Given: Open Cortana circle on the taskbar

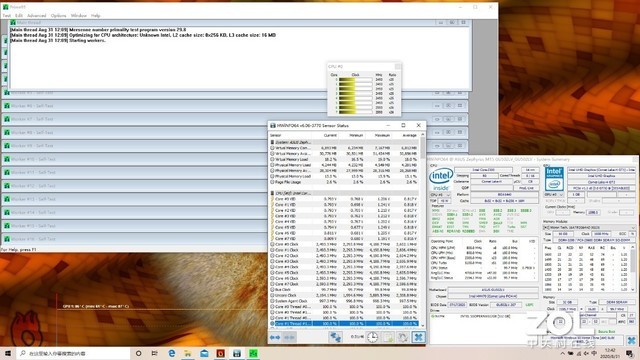Looking at the screenshot, I should click(138, 353).
